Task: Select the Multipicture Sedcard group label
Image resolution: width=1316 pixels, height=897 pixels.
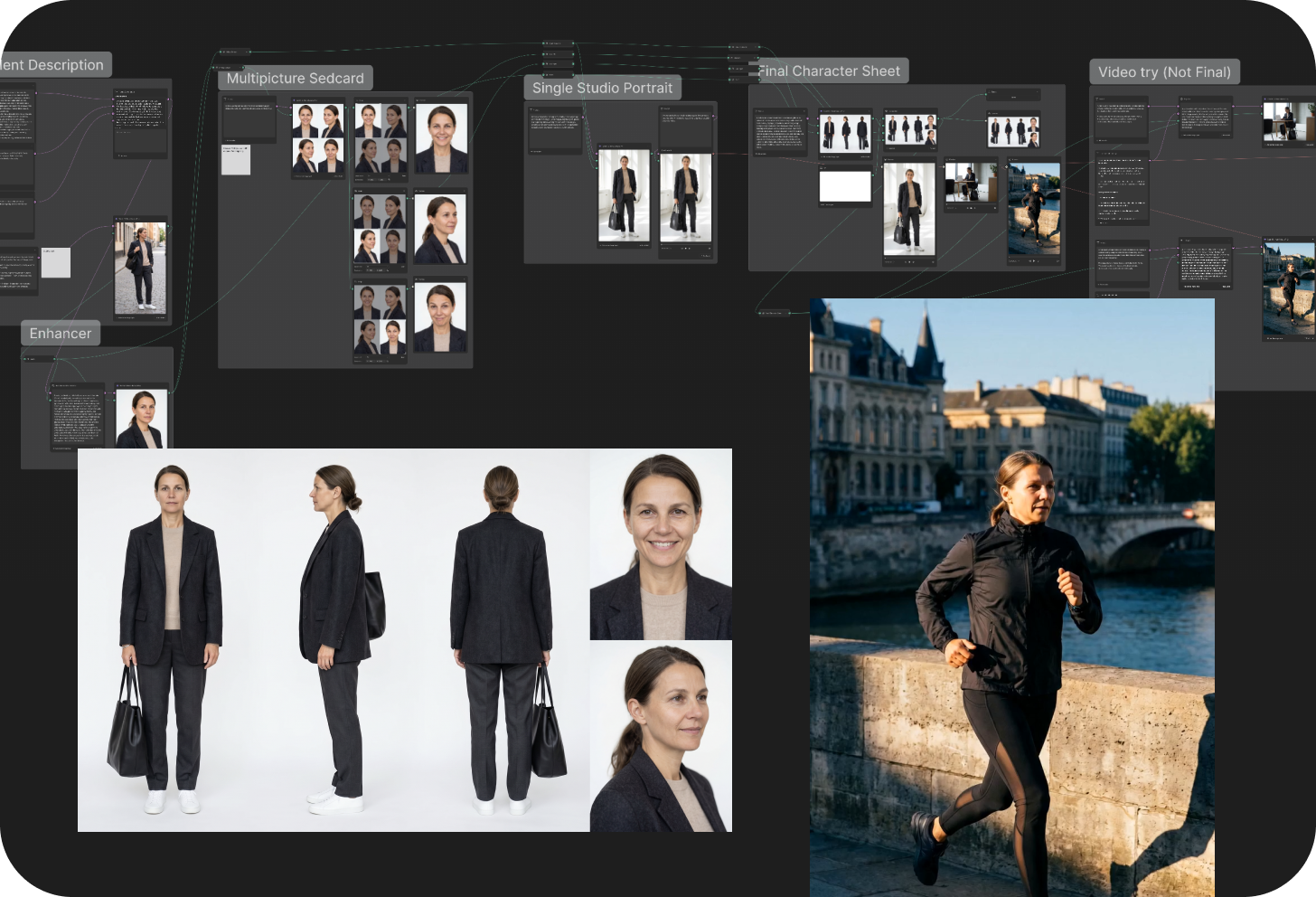Action: click(296, 78)
